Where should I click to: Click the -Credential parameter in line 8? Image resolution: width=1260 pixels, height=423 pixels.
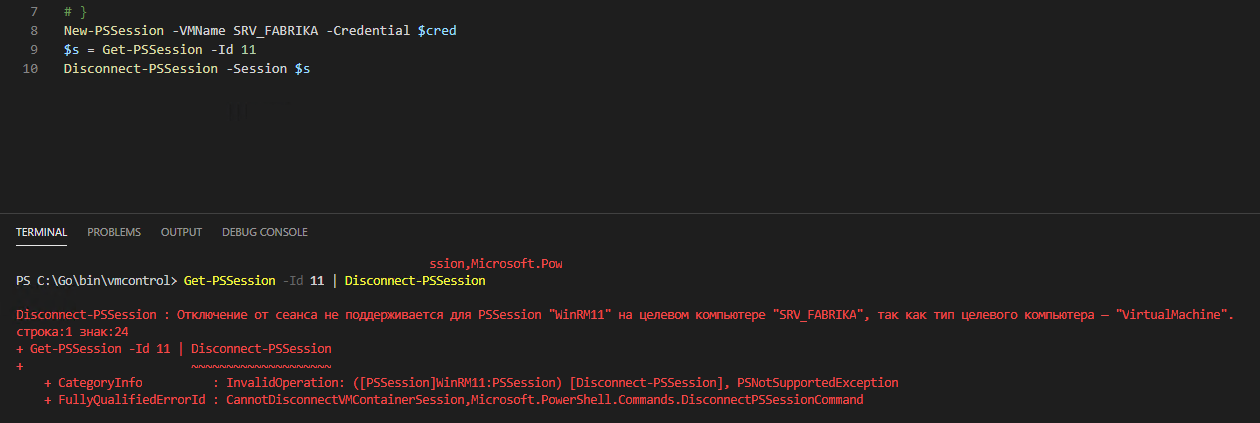(368, 31)
